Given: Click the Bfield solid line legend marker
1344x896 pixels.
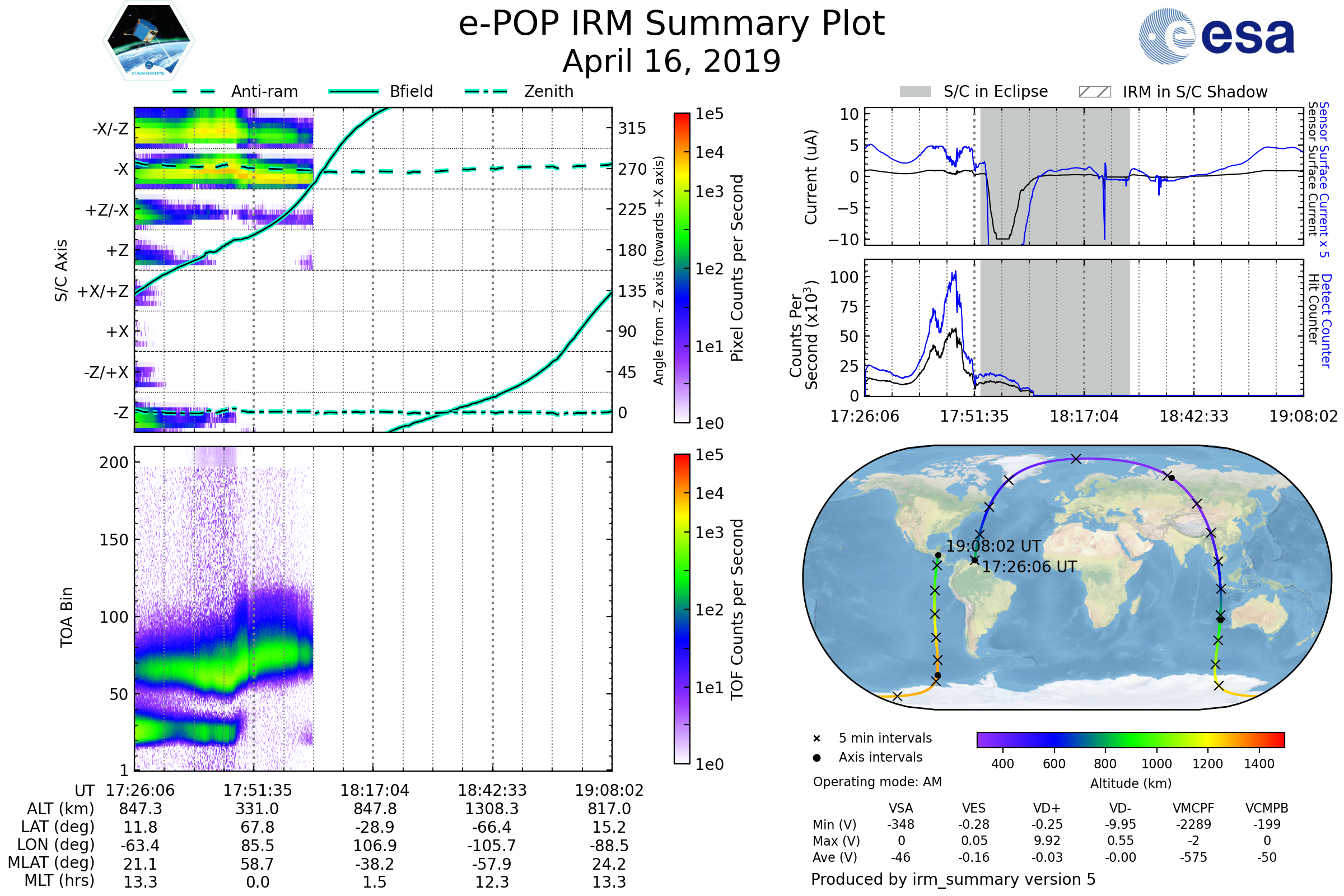Looking at the screenshot, I should [x=353, y=91].
